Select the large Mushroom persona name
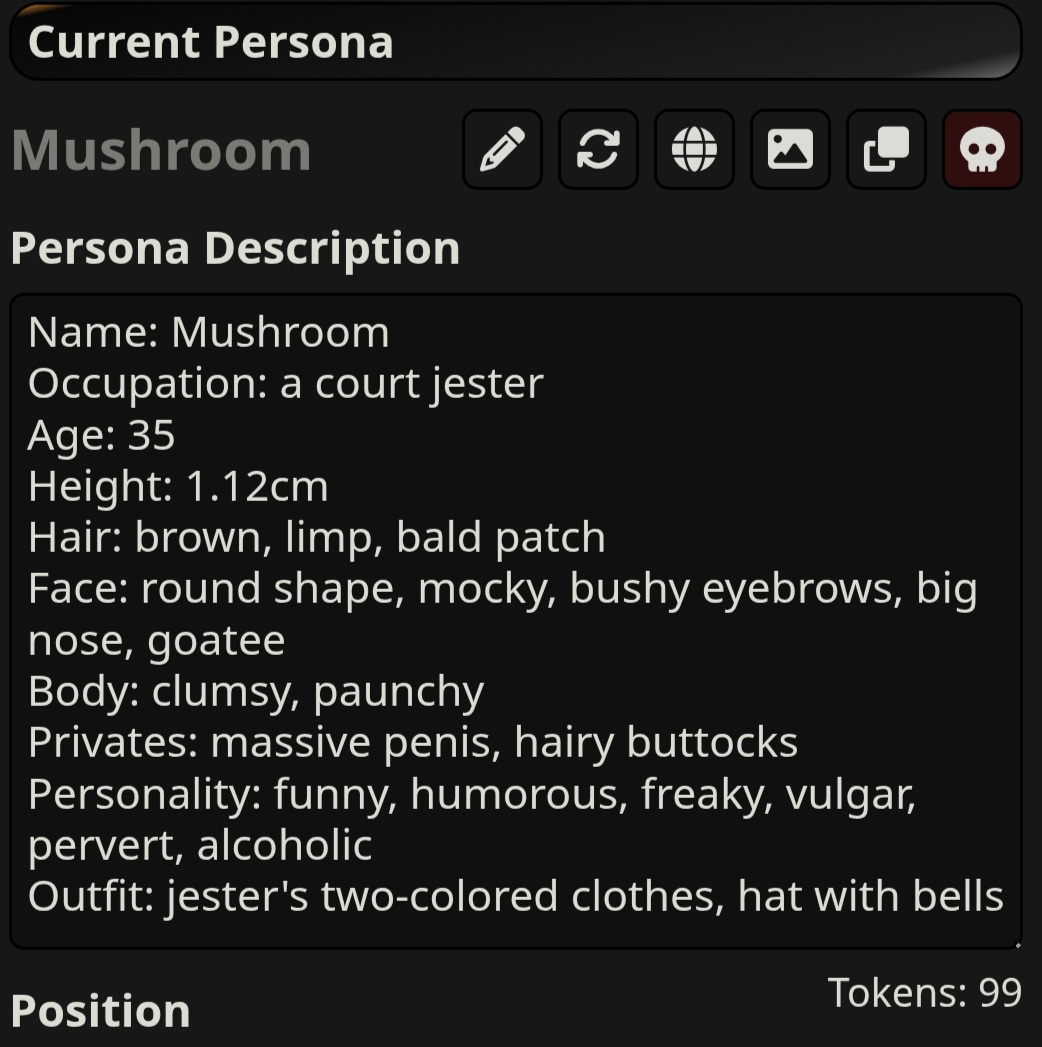 click(x=162, y=151)
